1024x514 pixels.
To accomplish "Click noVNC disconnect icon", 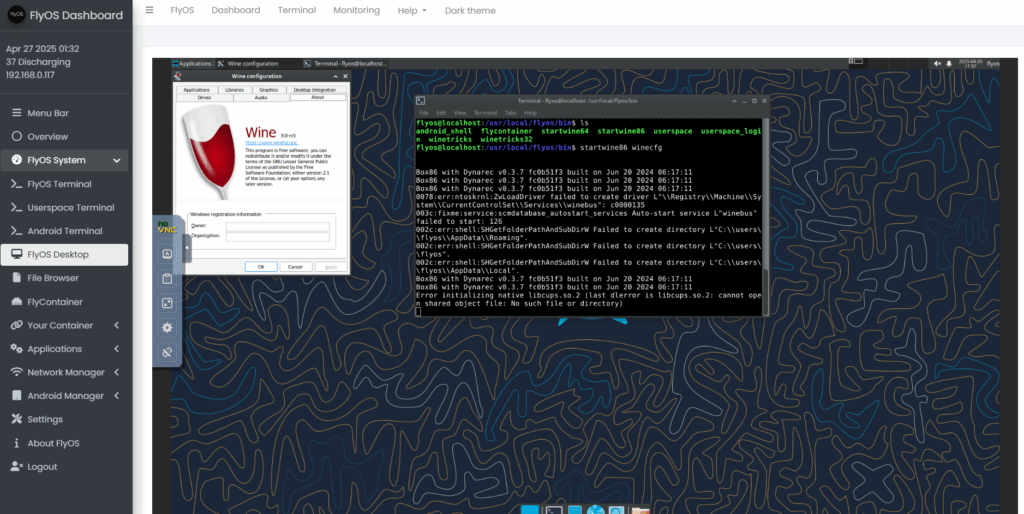I will (x=167, y=352).
